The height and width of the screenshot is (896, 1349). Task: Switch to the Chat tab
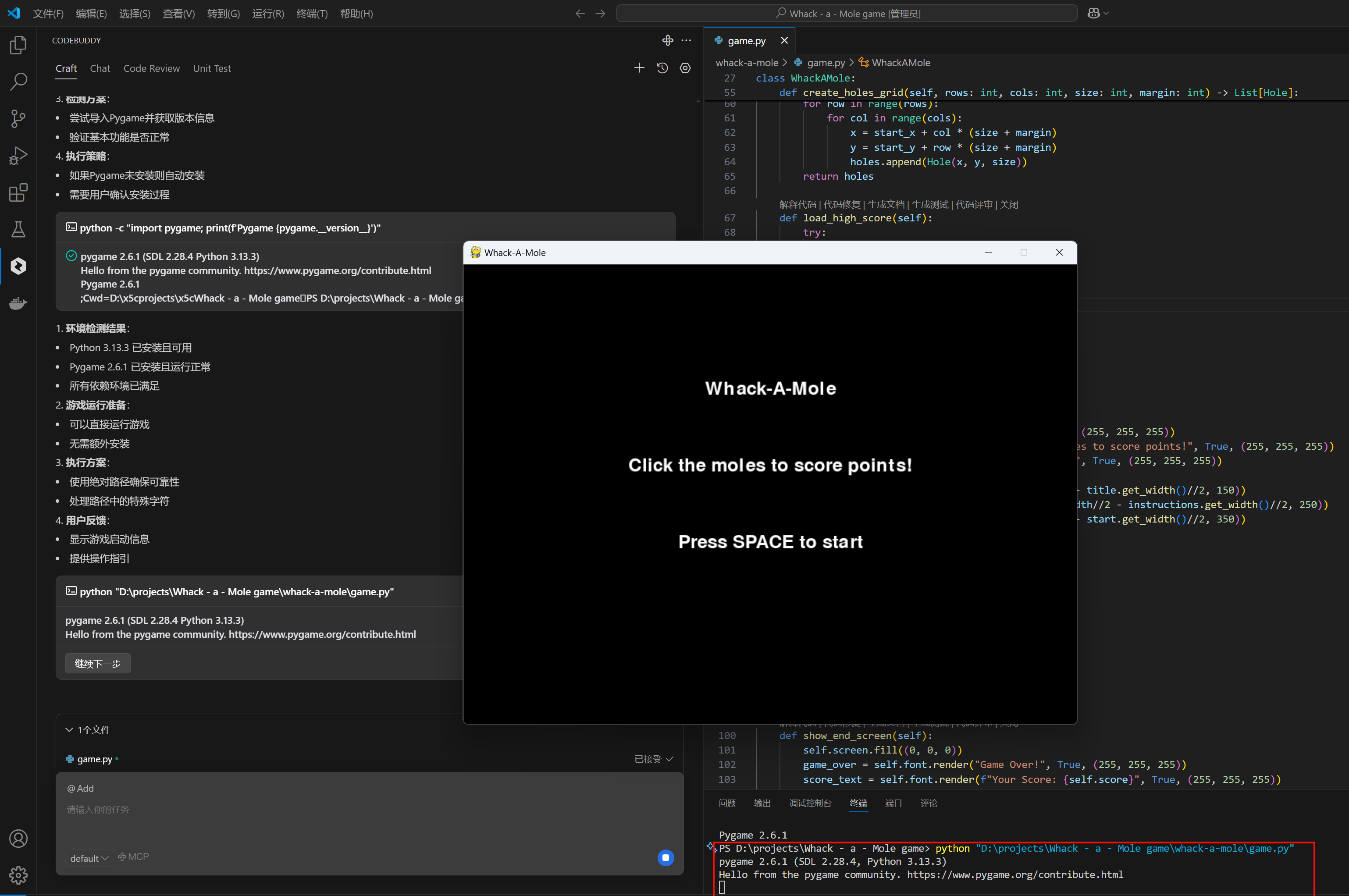[x=100, y=68]
